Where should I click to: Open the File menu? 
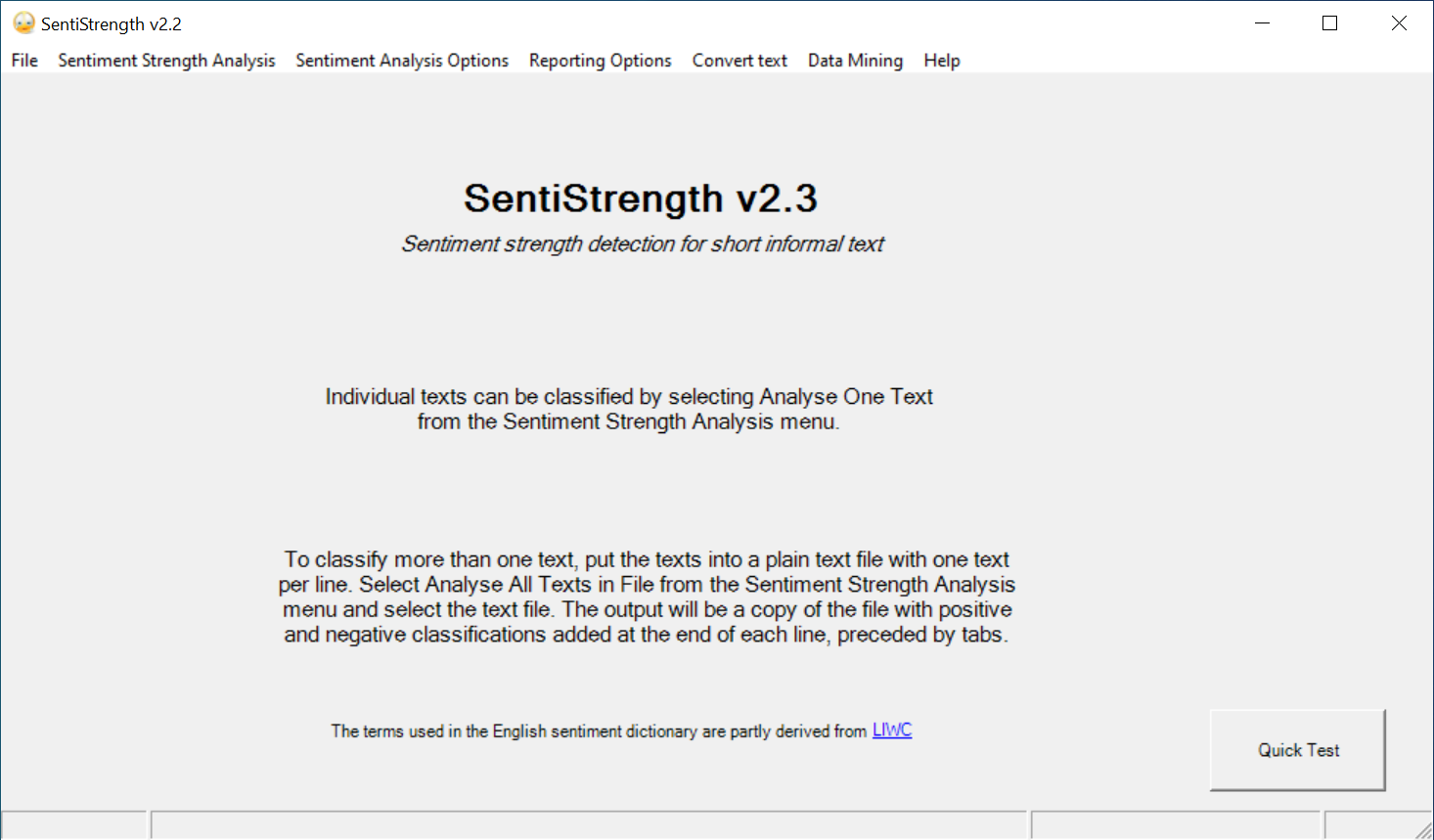pyautogui.click(x=24, y=61)
